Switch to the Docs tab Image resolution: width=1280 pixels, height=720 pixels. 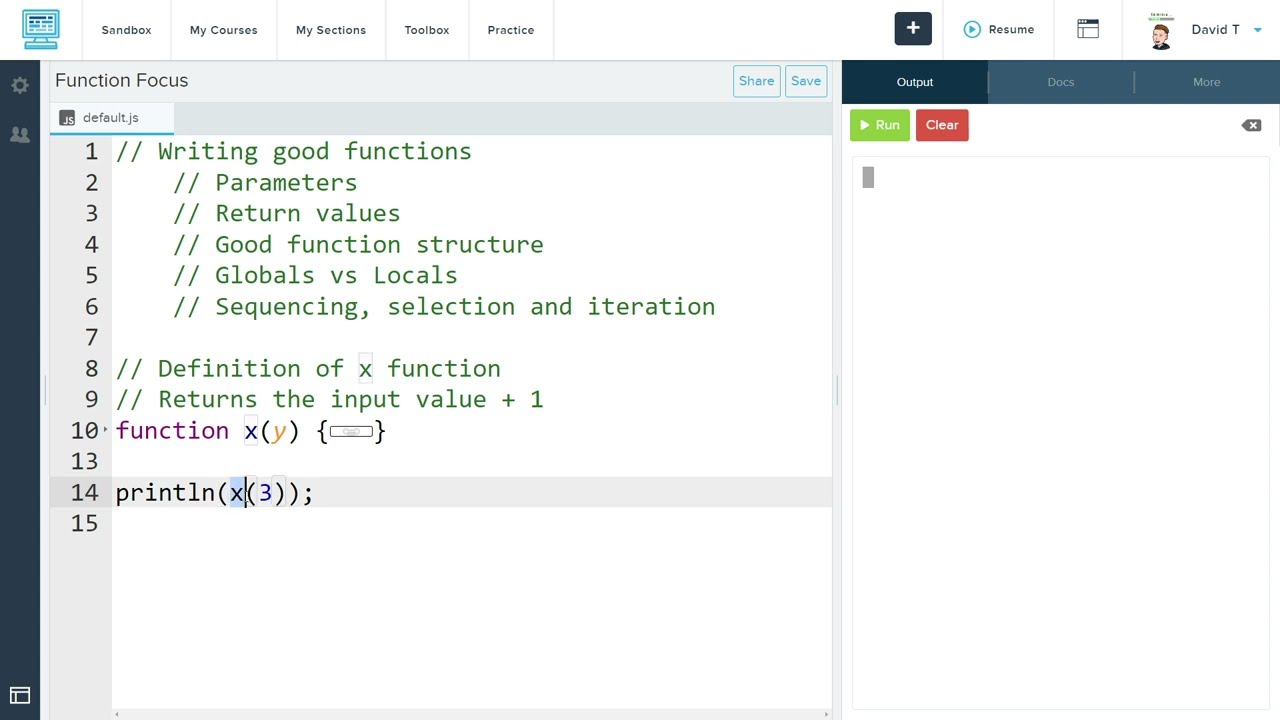point(1061,82)
